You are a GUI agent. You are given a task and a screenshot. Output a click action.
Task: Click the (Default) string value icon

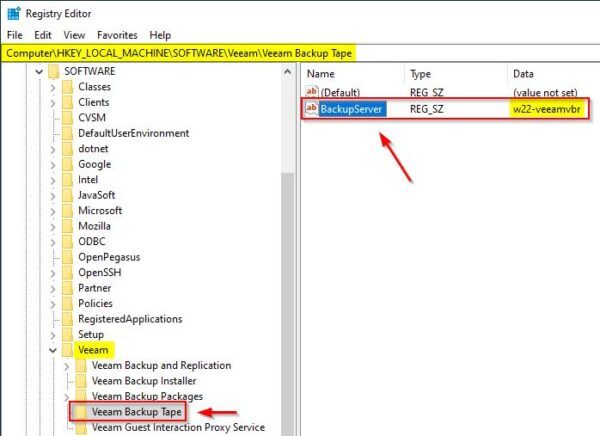pyautogui.click(x=311, y=92)
